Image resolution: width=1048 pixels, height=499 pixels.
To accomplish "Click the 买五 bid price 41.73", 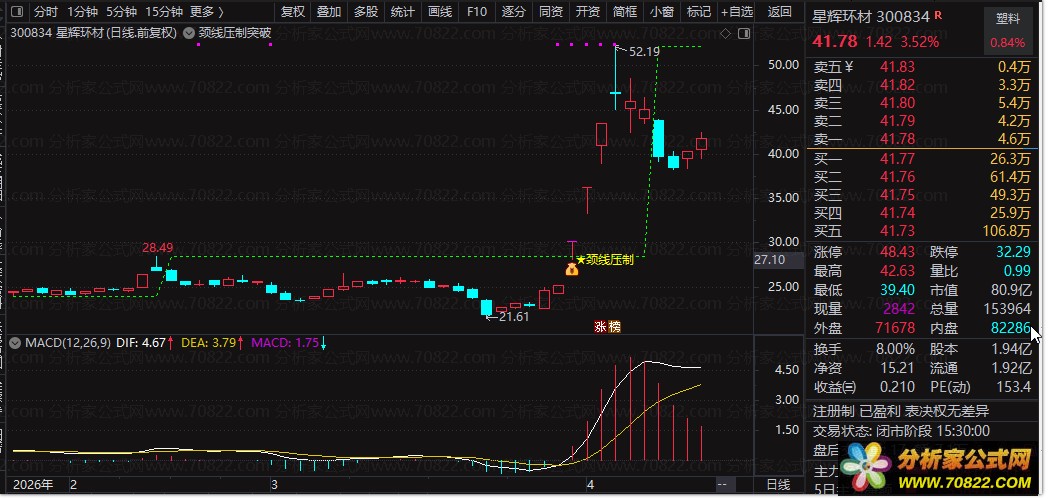I will pos(898,230).
